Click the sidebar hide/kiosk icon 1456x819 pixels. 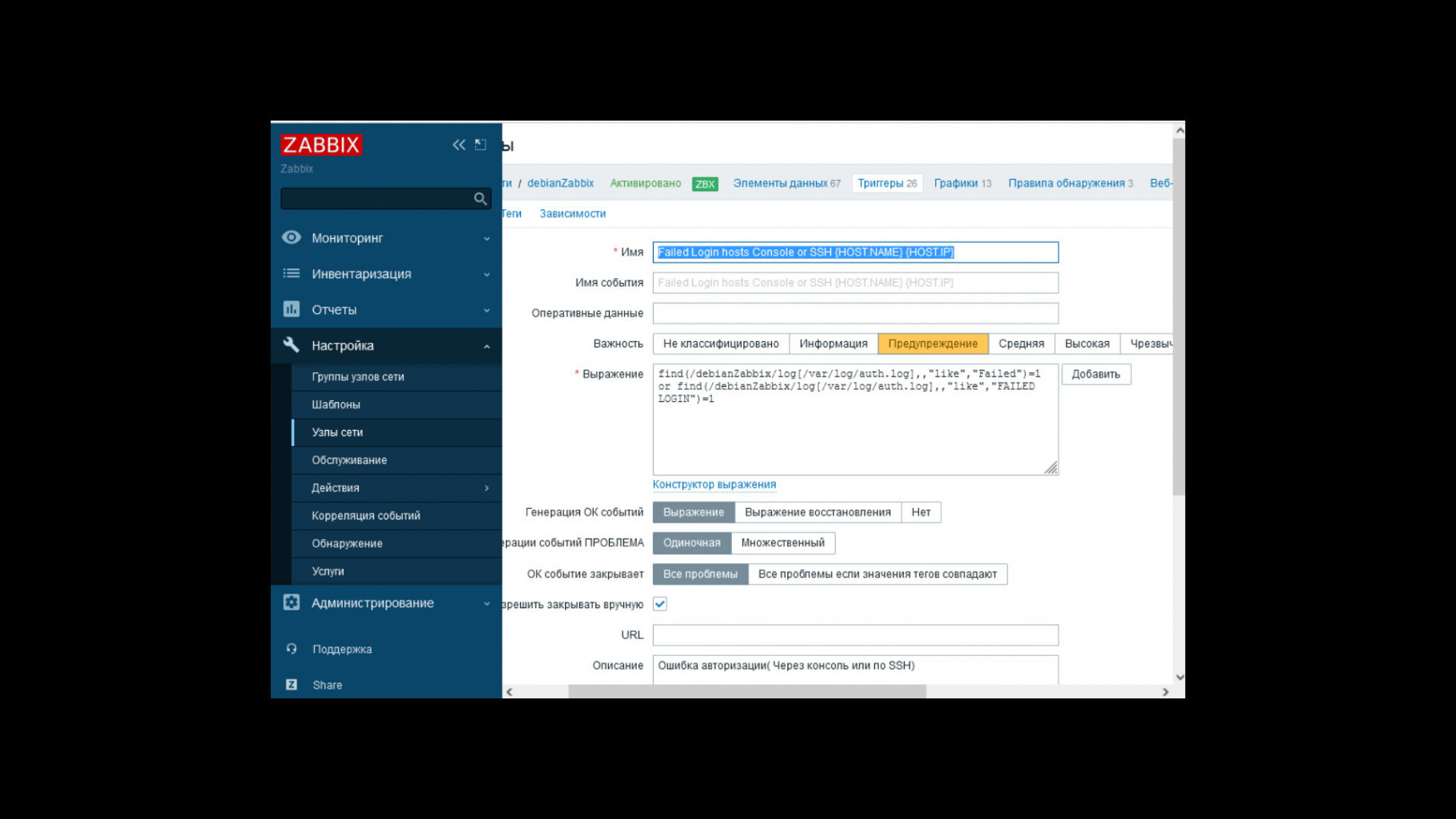(x=480, y=145)
